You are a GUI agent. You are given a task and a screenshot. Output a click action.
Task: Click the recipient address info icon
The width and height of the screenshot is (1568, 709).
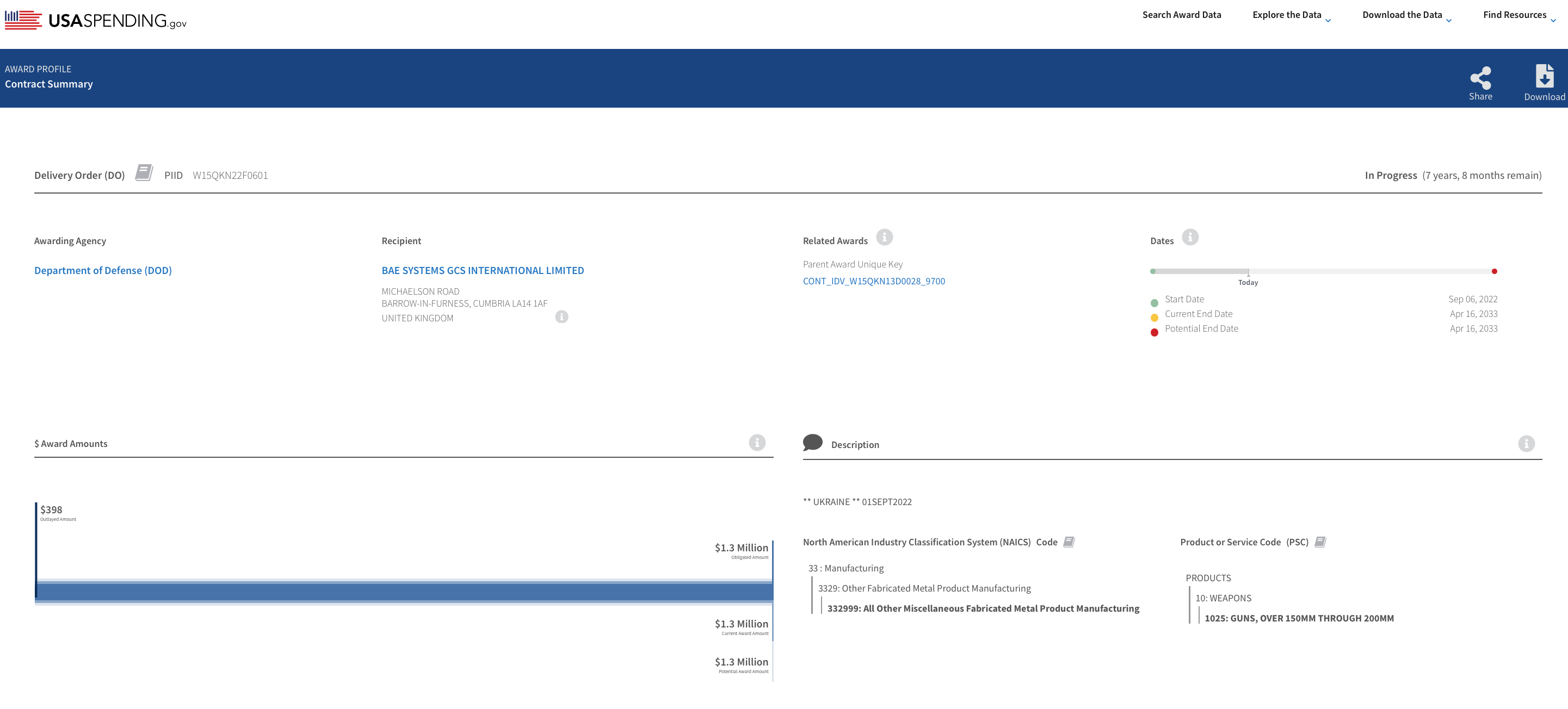(x=561, y=317)
